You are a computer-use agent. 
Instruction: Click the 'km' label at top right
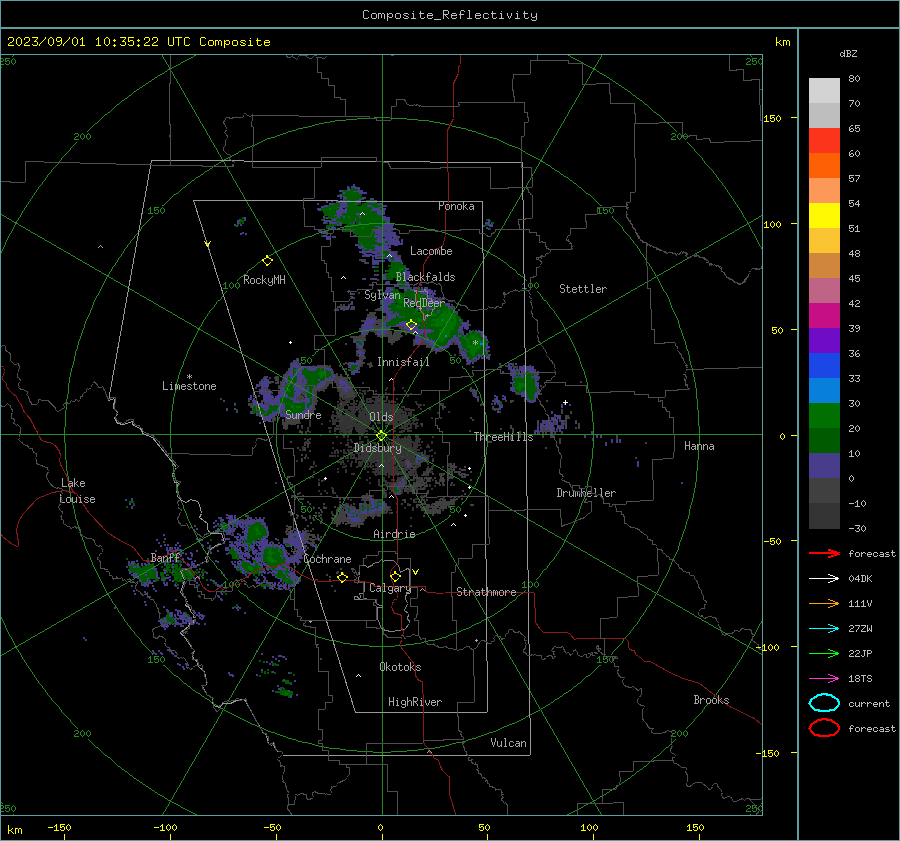(x=782, y=42)
